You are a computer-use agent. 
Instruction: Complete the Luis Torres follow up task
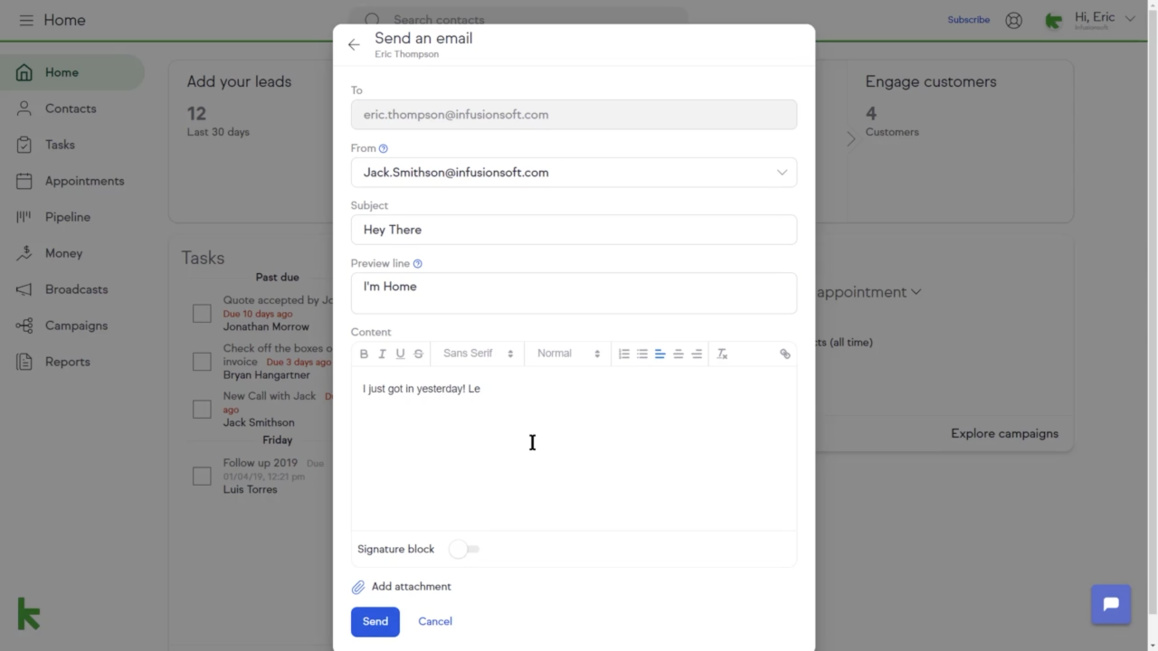pos(201,476)
